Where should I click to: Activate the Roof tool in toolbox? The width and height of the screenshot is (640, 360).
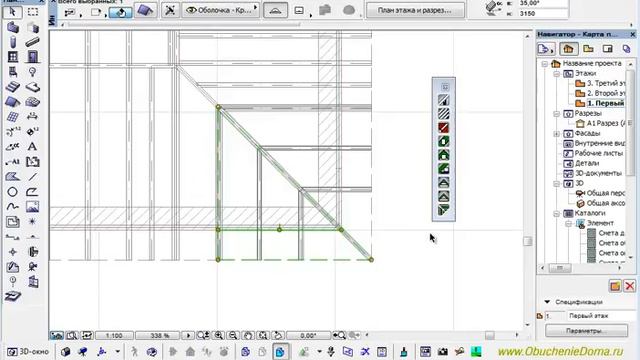click(x=12, y=102)
